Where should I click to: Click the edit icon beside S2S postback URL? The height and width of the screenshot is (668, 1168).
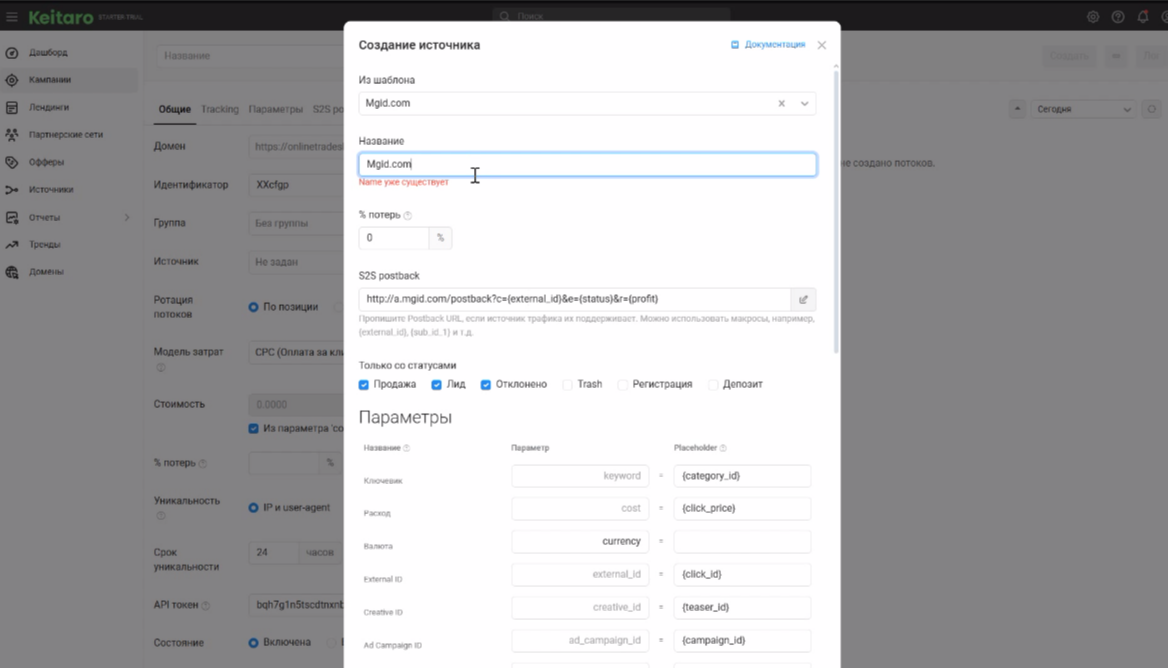[802, 299]
